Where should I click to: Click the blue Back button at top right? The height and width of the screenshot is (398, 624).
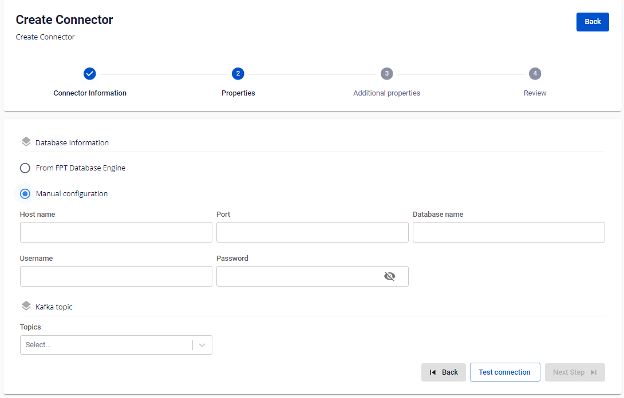coord(592,22)
